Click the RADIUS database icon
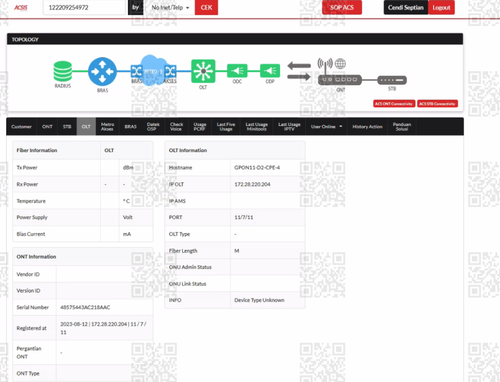Screen dimensions: 500x382 [63, 71]
